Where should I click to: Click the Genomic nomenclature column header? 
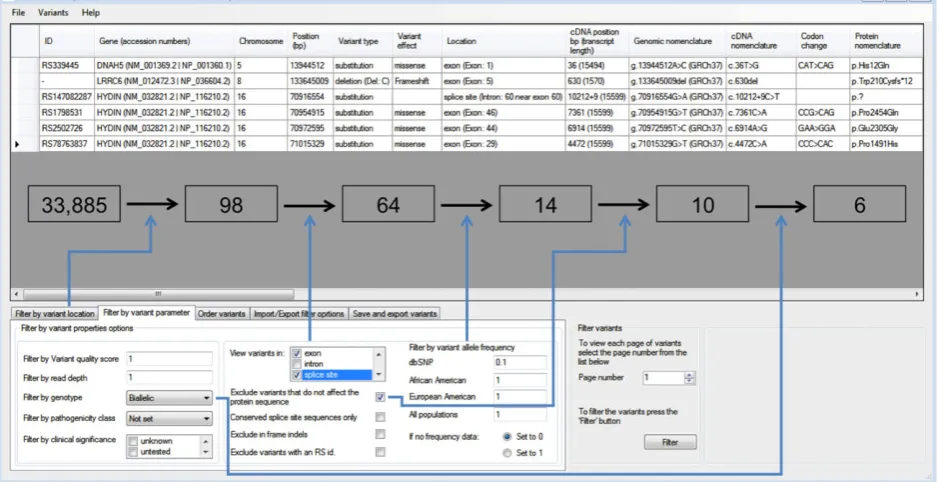[x=677, y=41]
